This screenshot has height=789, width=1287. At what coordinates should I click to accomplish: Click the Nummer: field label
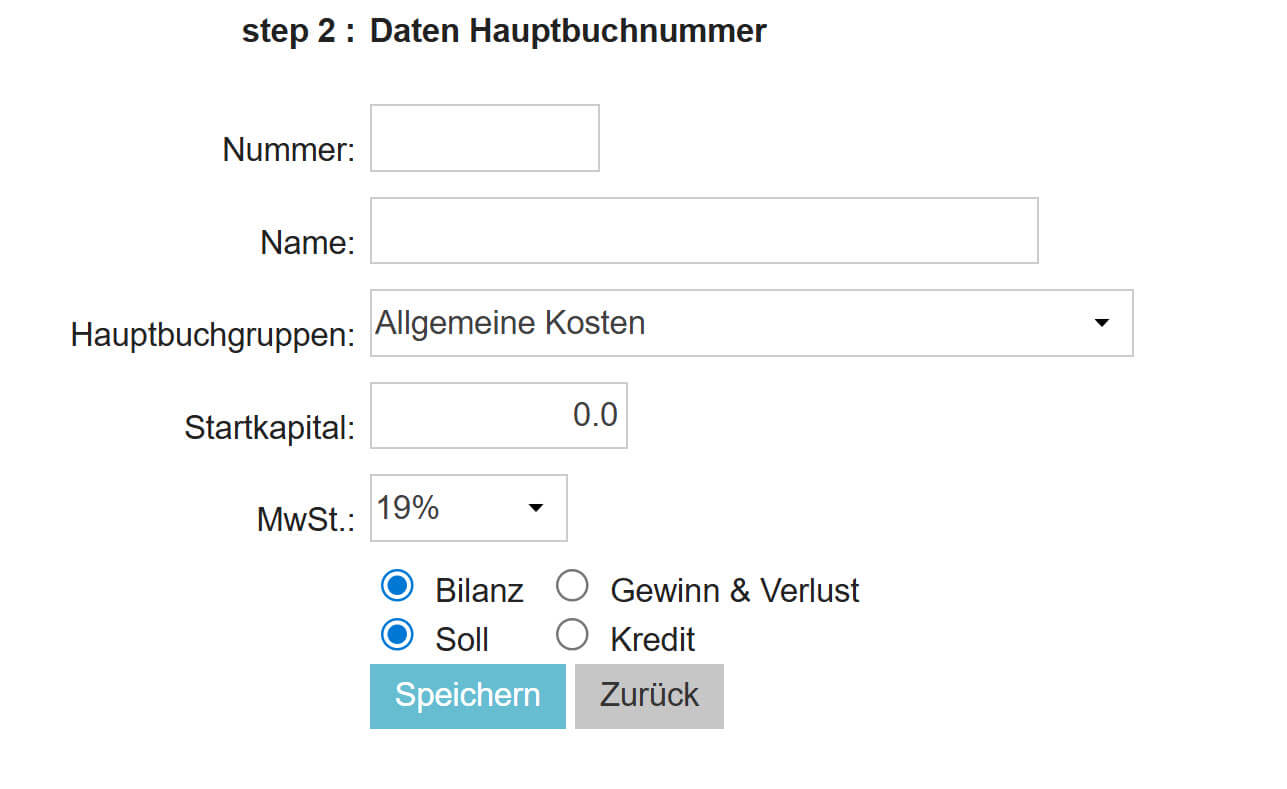click(x=288, y=151)
